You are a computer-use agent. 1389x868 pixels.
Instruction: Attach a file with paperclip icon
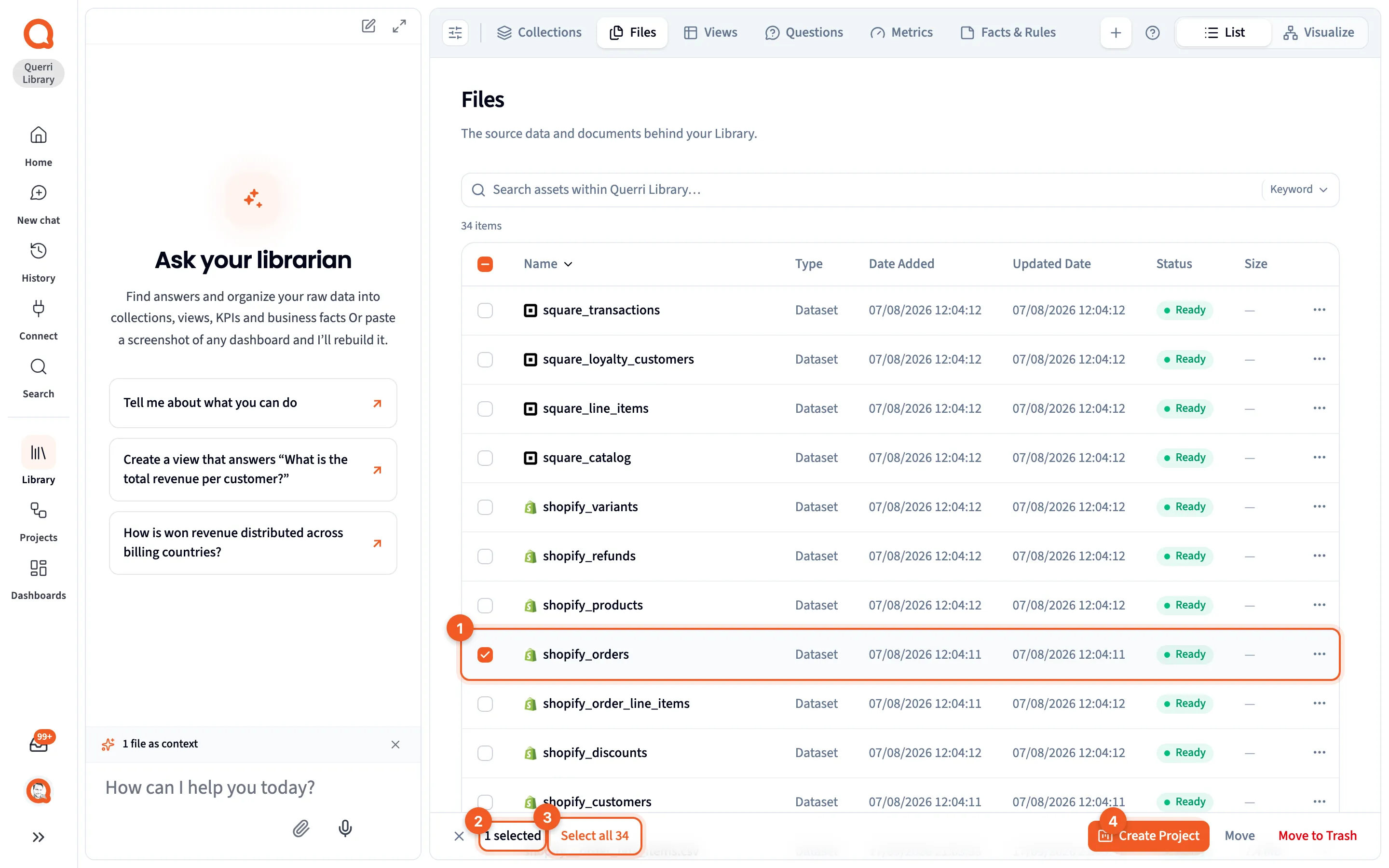pos(301,828)
